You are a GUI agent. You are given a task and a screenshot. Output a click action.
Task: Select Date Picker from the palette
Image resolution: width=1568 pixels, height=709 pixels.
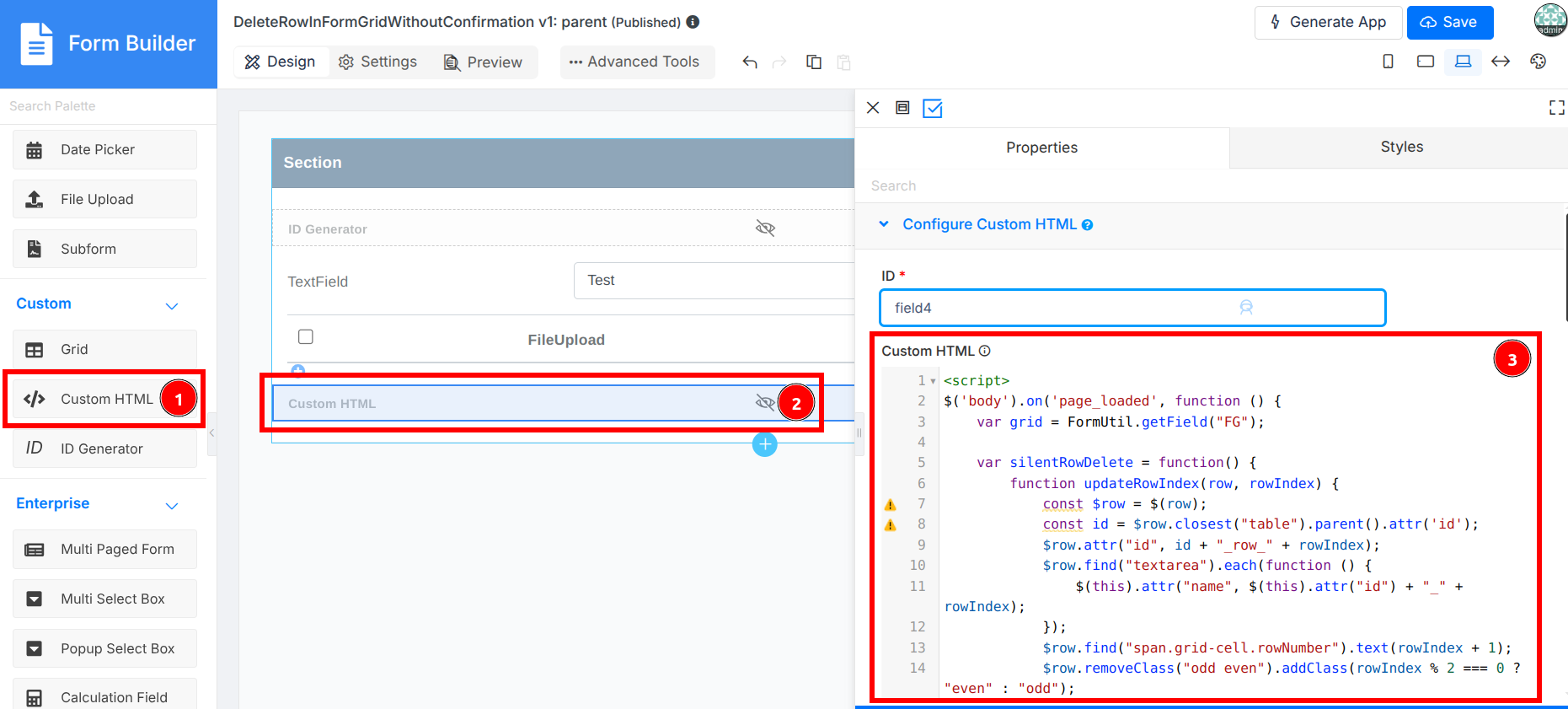(x=104, y=149)
